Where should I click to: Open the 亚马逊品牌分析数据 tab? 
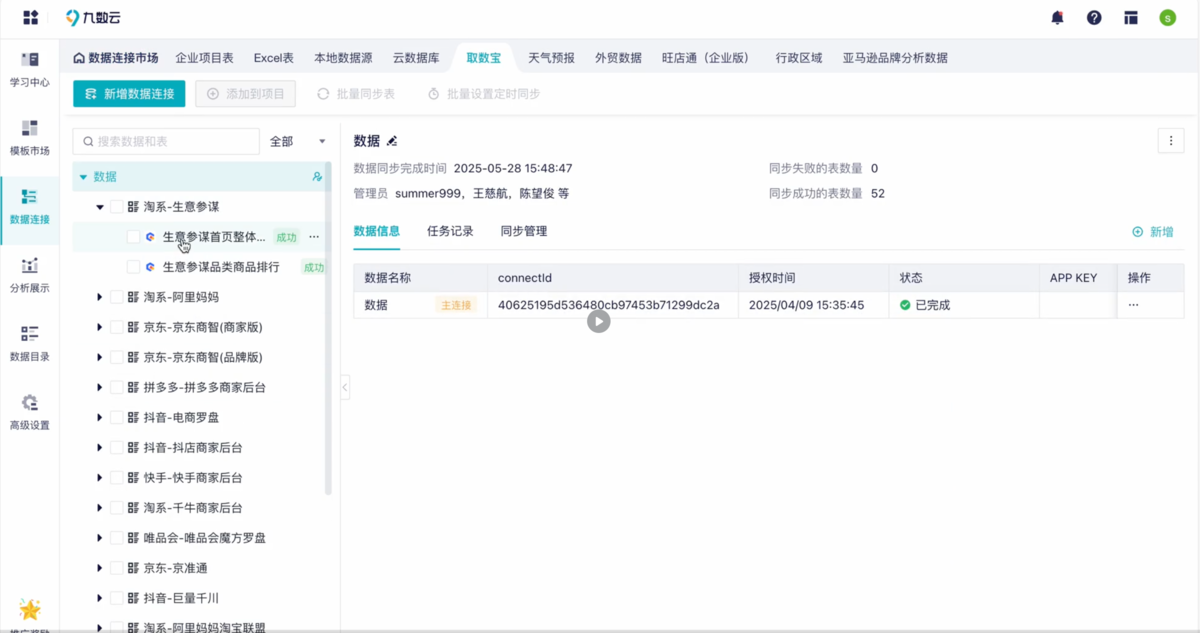(895, 58)
